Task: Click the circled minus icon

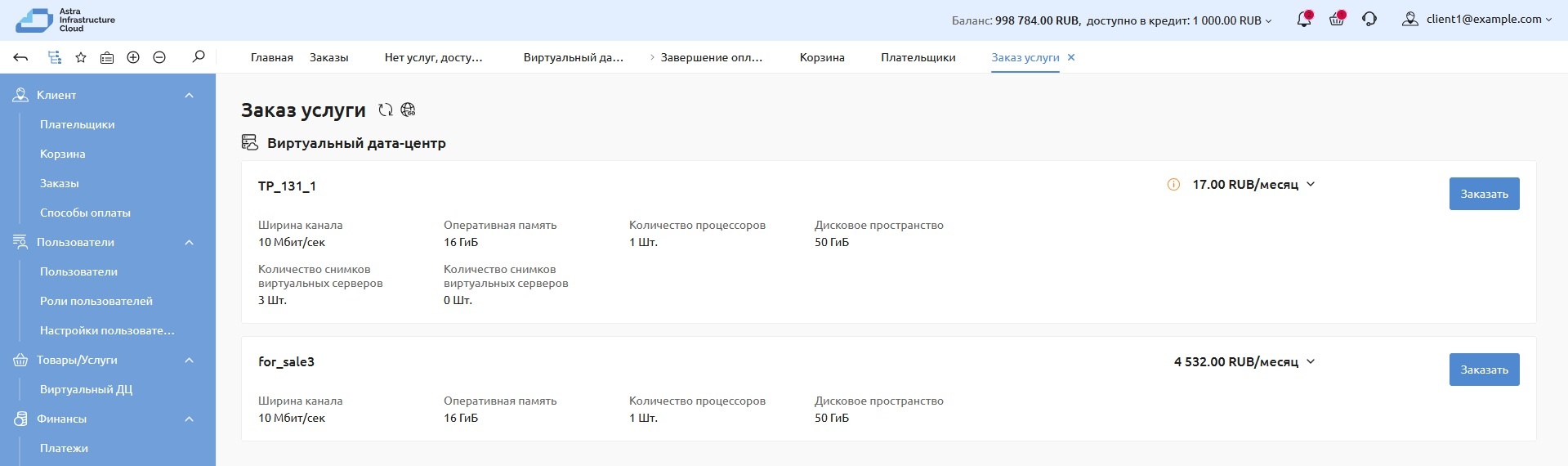Action: (159, 57)
